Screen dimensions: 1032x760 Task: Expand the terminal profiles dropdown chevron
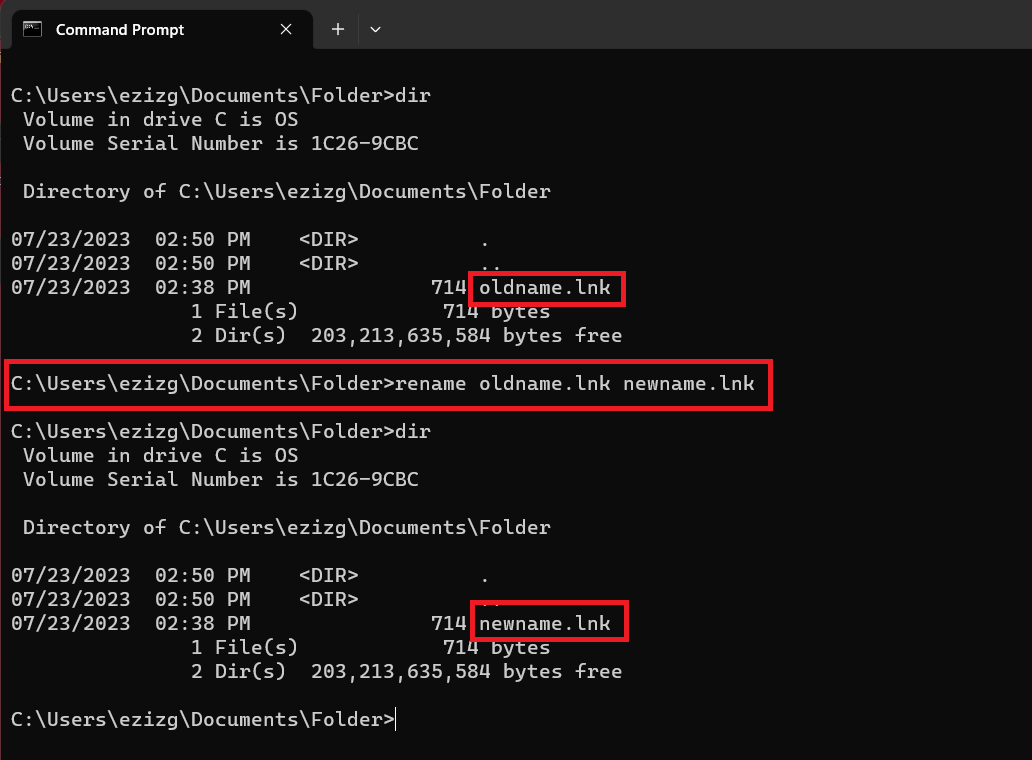coord(376,29)
